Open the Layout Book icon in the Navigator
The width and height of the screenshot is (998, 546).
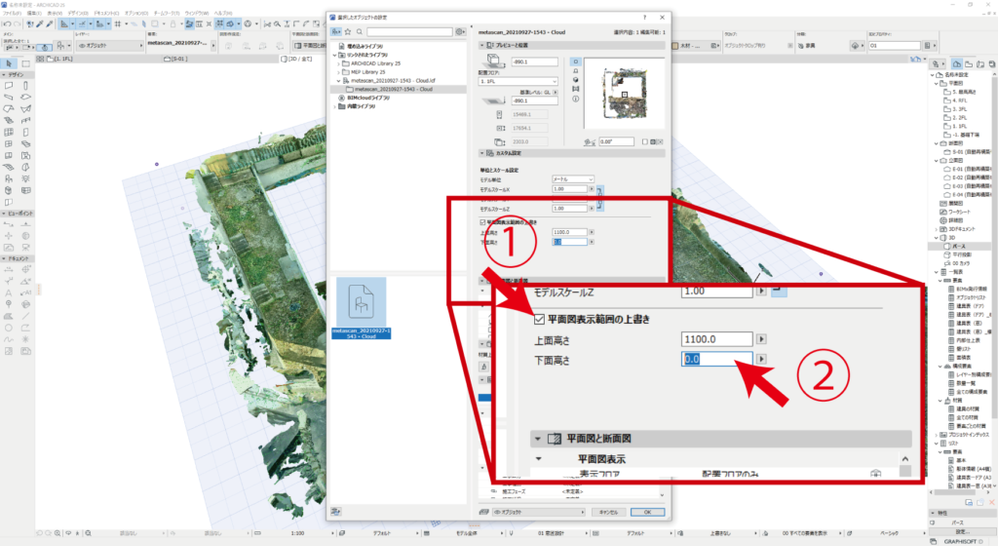coord(980,64)
